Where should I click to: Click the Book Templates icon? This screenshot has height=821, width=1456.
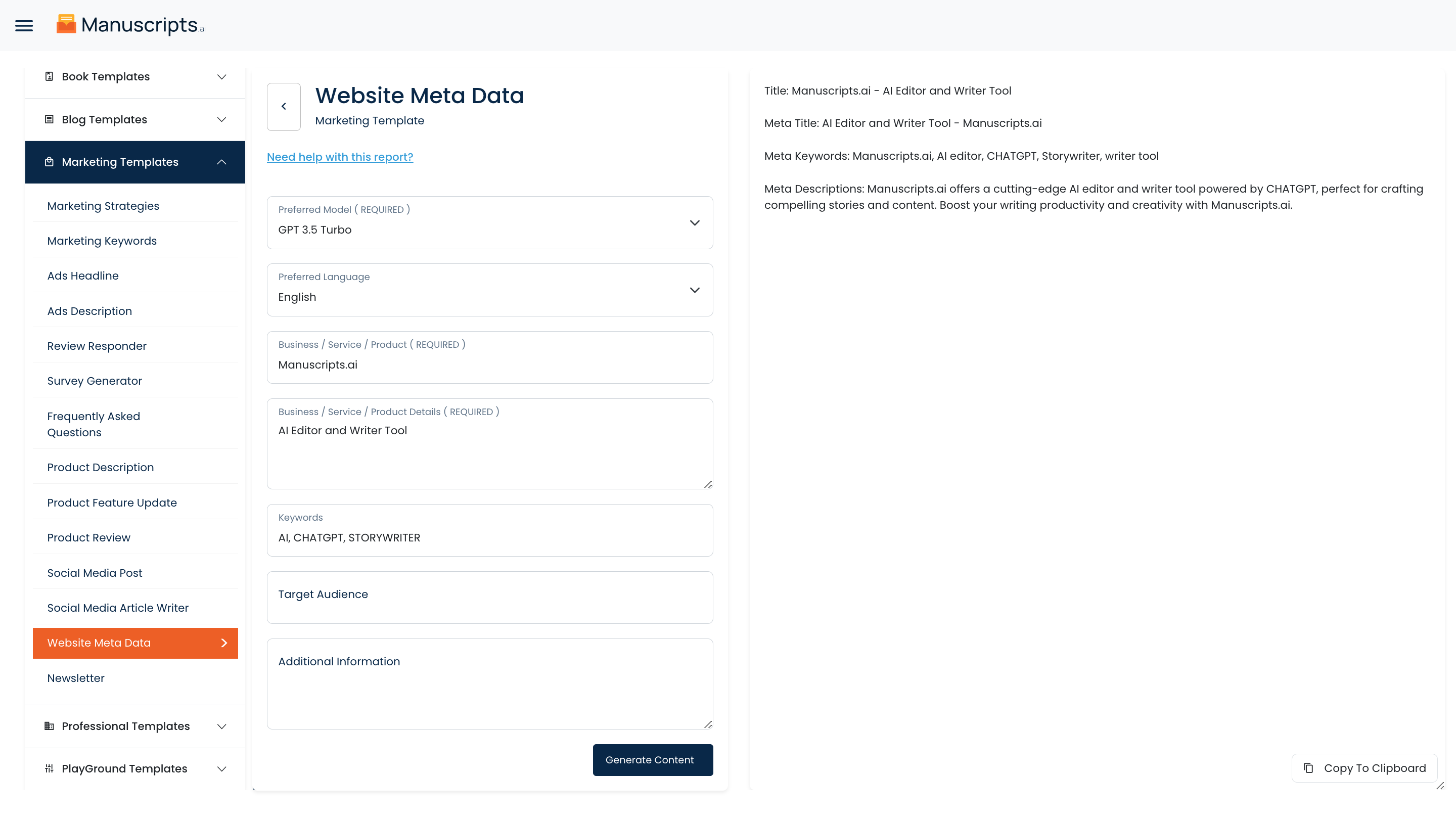click(49, 76)
